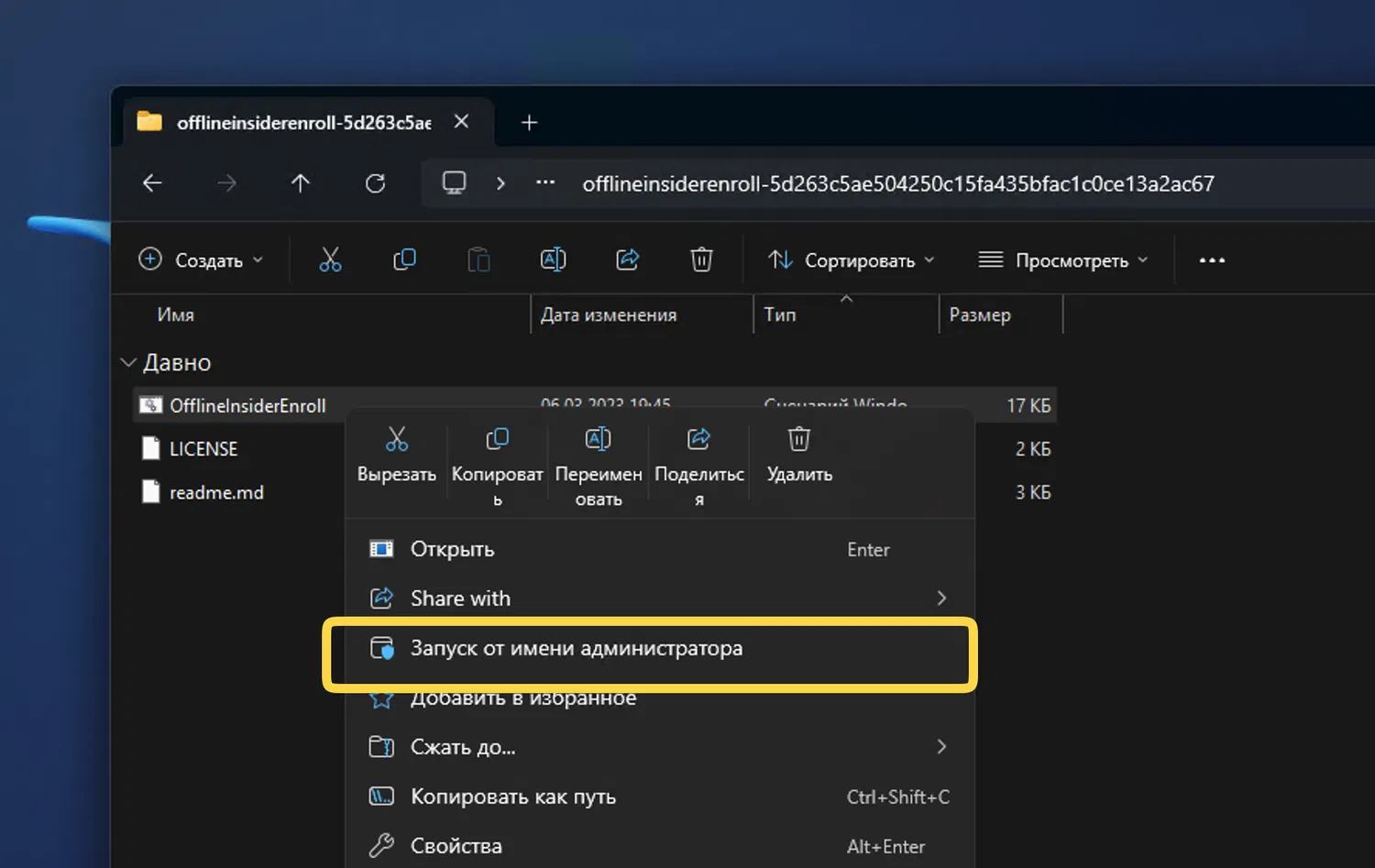This screenshot has width=1375, height=868.
Task: Click the toolbar Share icon
Action: [628, 260]
